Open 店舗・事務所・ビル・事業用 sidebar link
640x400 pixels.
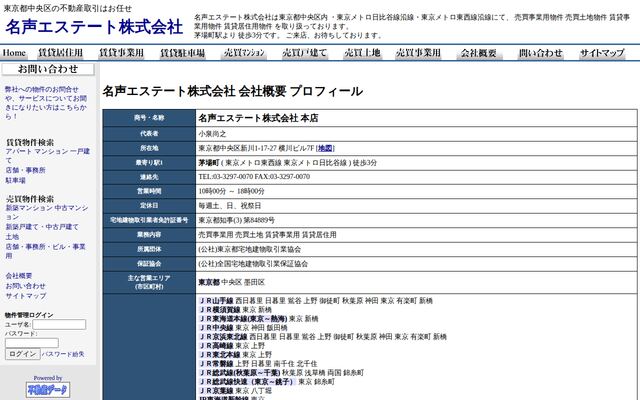pyautogui.click(x=45, y=251)
